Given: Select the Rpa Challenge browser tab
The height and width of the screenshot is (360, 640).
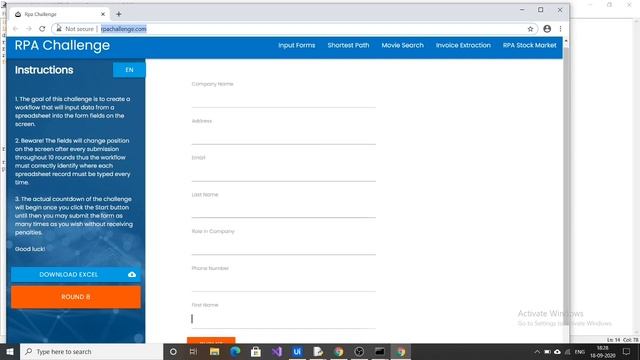Looking at the screenshot, I should pyautogui.click(x=59, y=14).
